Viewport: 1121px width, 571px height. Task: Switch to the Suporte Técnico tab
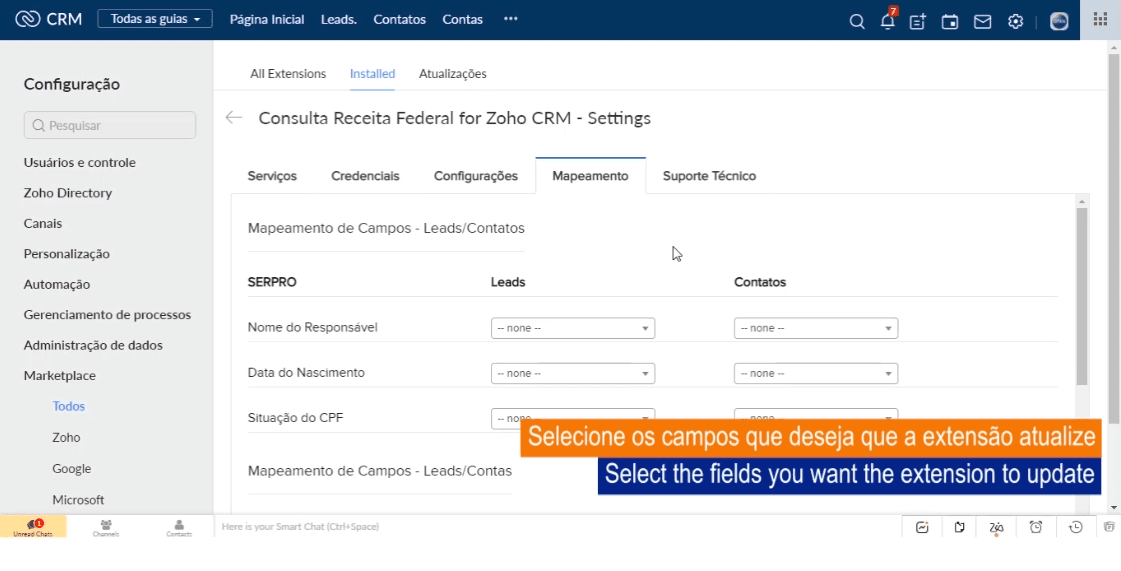(709, 176)
